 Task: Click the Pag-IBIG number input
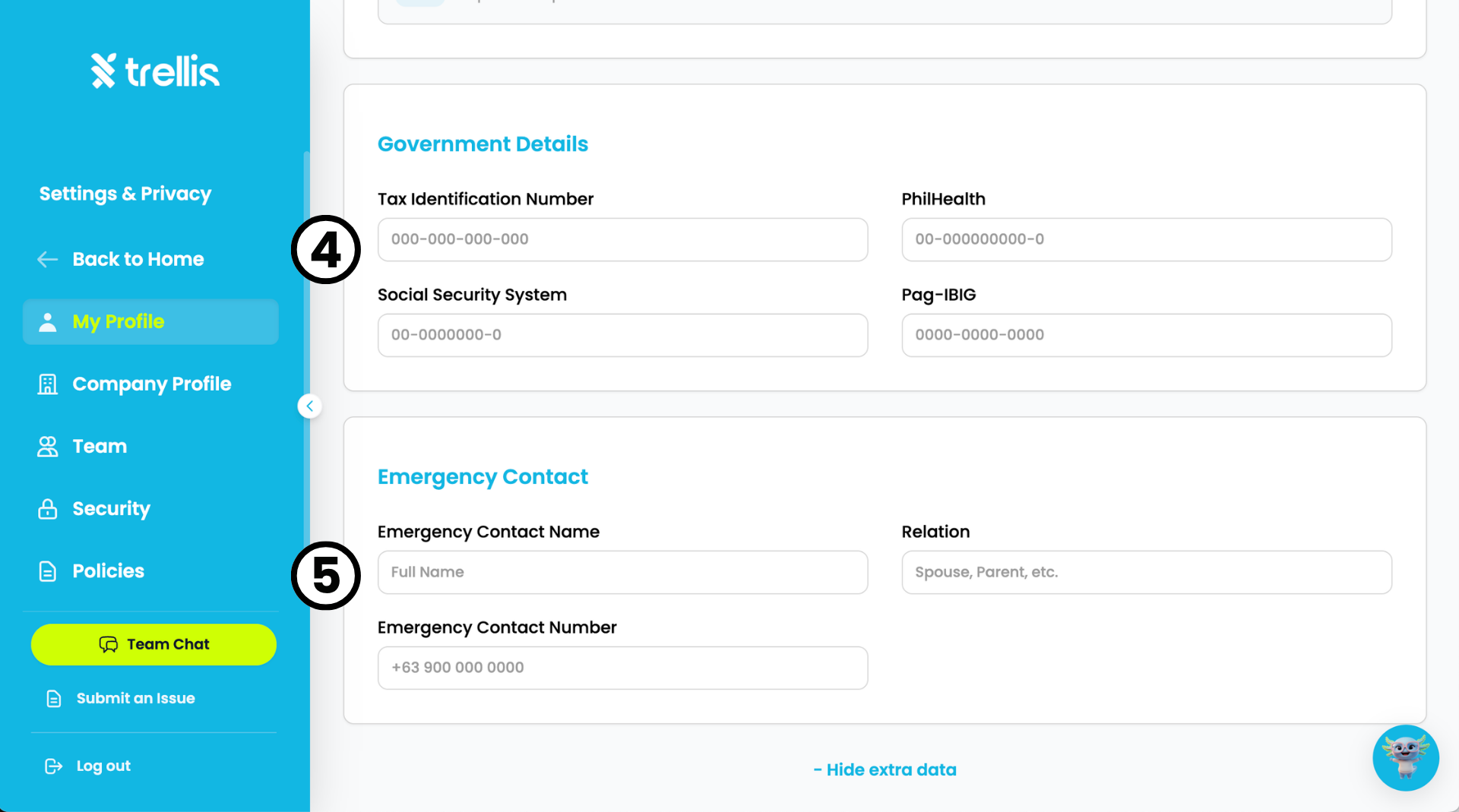tap(1146, 335)
